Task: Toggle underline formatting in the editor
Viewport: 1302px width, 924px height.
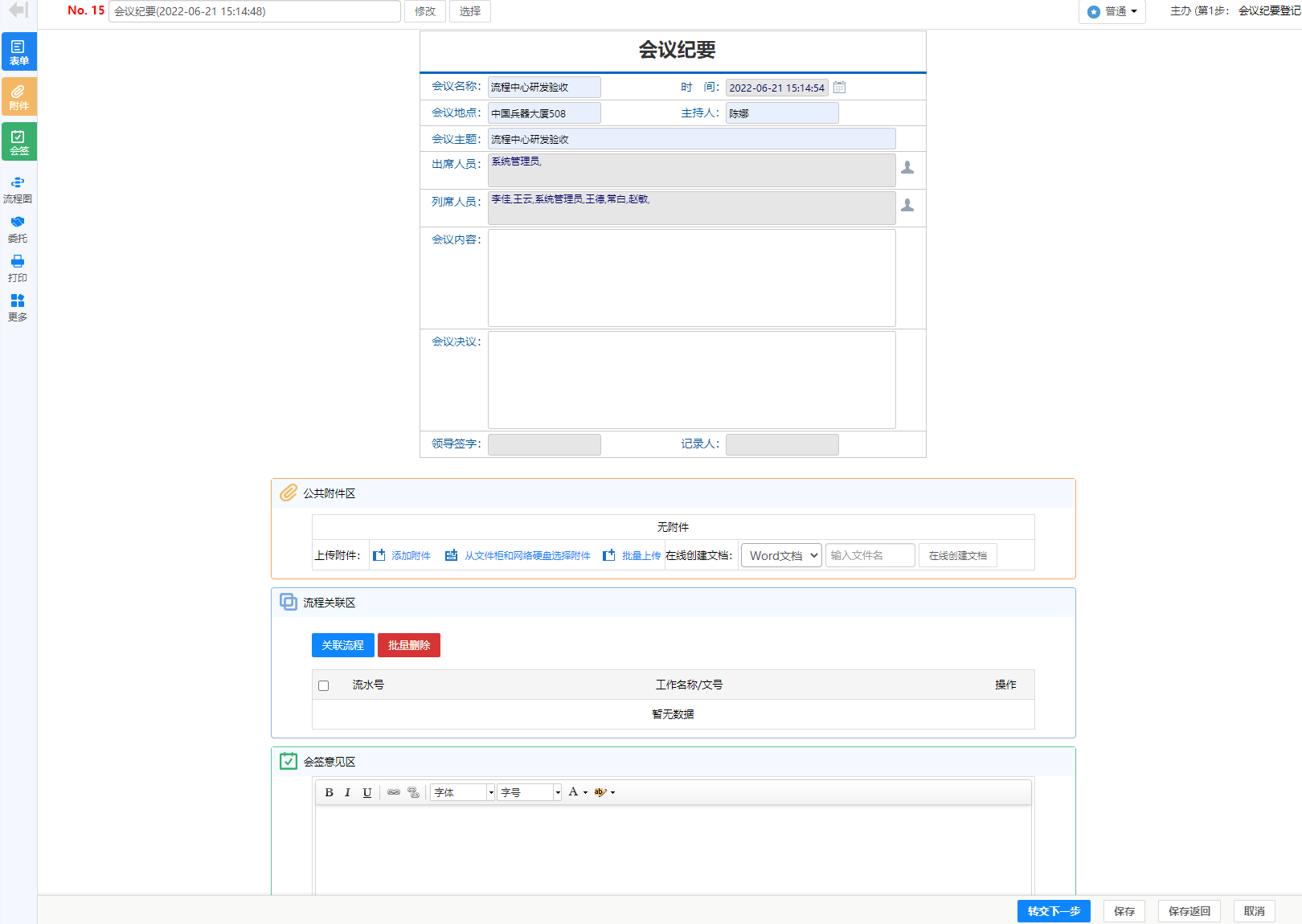Action: [x=367, y=792]
